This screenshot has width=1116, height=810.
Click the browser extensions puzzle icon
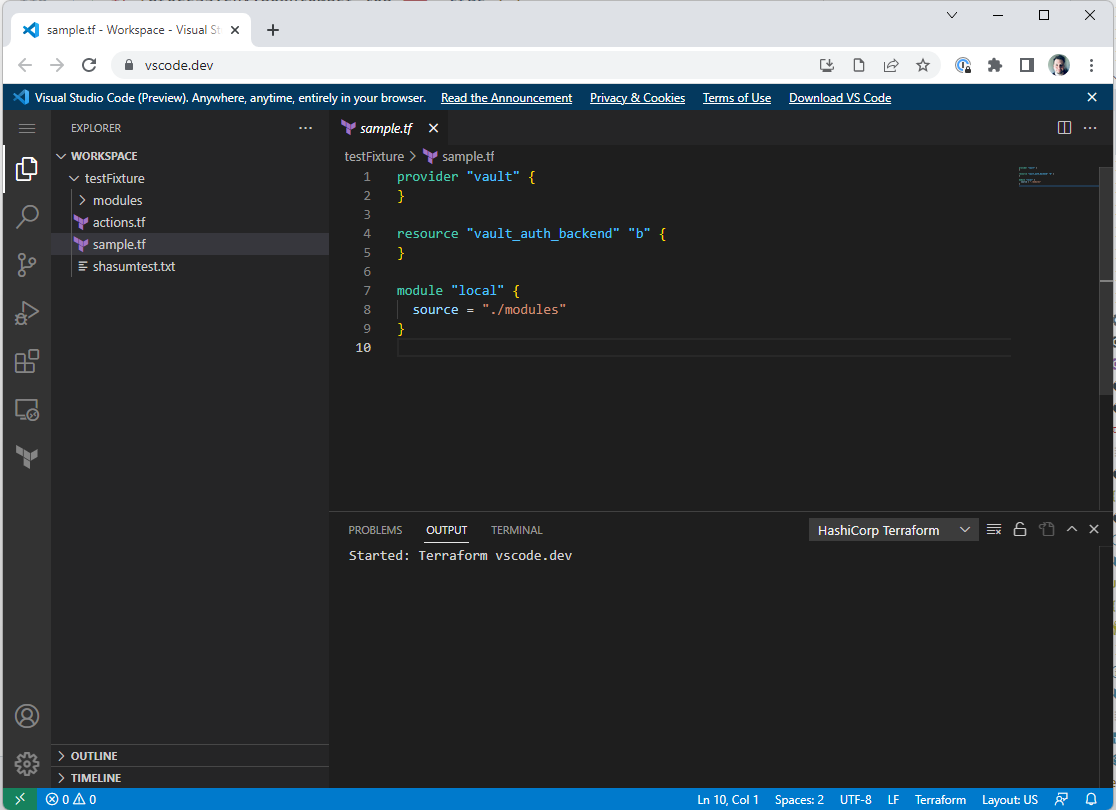(x=994, y=65)
